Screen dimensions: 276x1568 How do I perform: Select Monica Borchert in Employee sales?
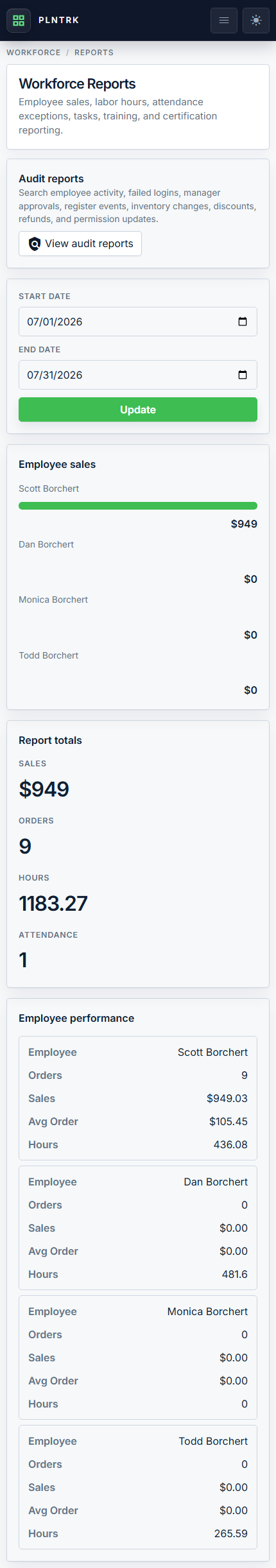53,599
